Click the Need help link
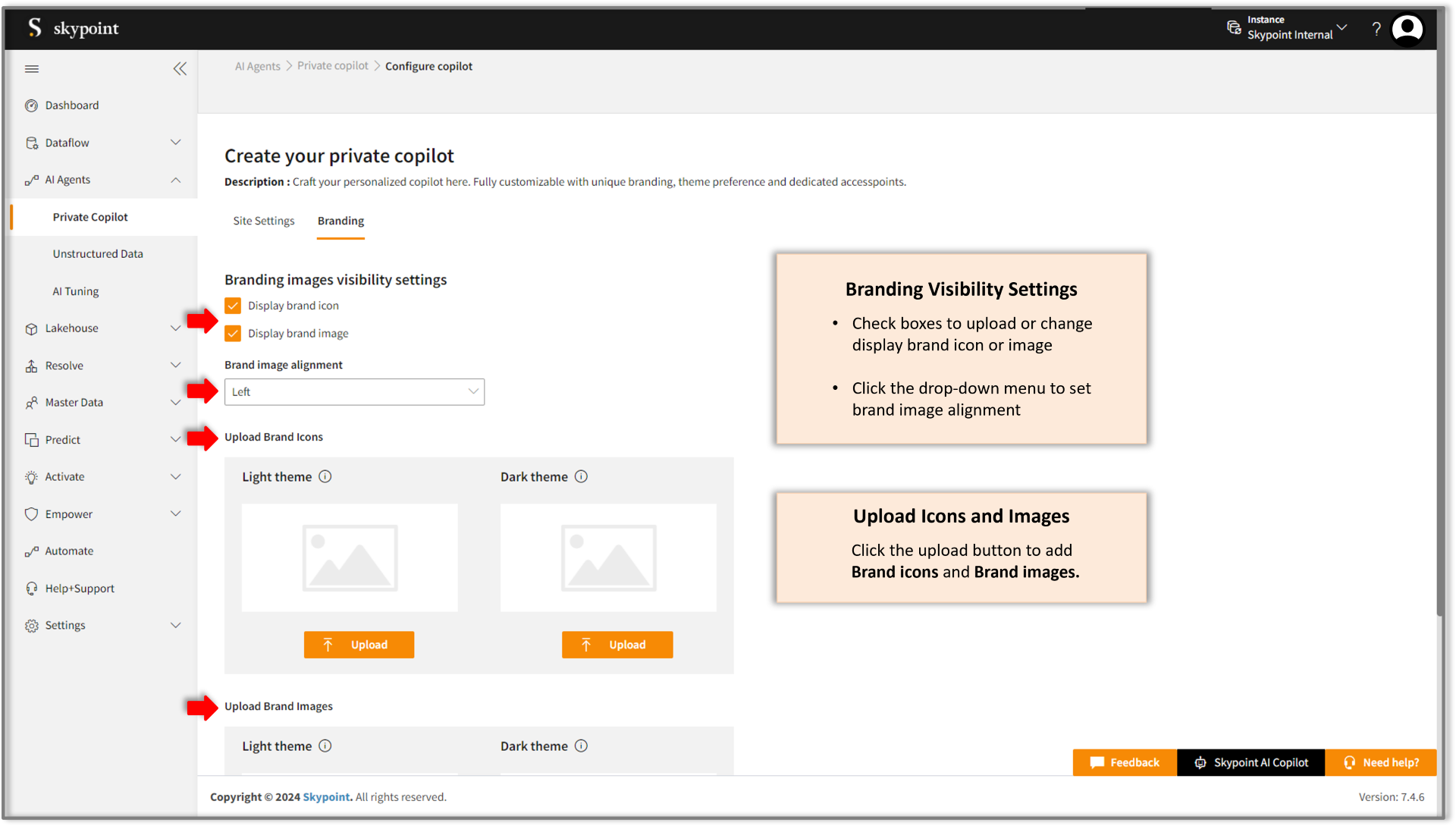The width and height of the screenshot is (1456, 826). (x=1385, y=762)
